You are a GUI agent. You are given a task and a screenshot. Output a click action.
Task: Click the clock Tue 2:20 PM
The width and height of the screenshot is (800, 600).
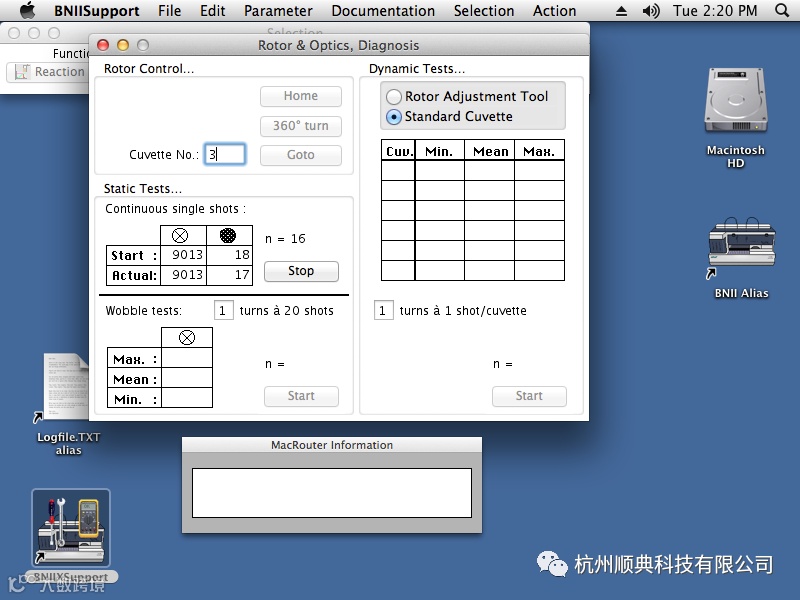click(715, 11)
